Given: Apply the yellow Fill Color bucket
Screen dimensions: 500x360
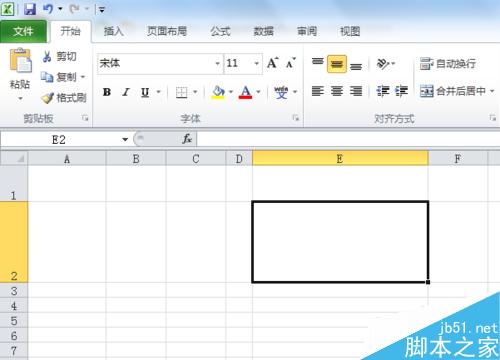Looking at the screenshot, I should point(218,92).
